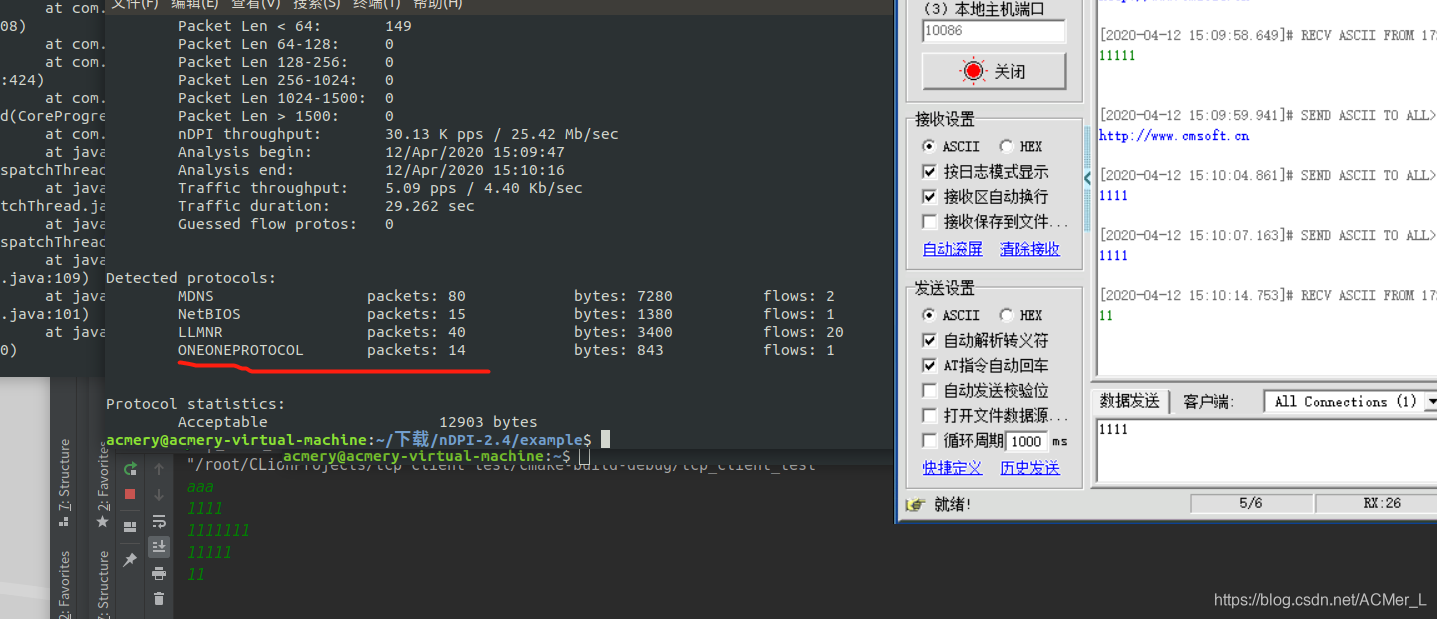1437x619 pixels.
Task: Click the ONEONEPROTOCOL row in terminal output
Action: (x=506, y=350)
